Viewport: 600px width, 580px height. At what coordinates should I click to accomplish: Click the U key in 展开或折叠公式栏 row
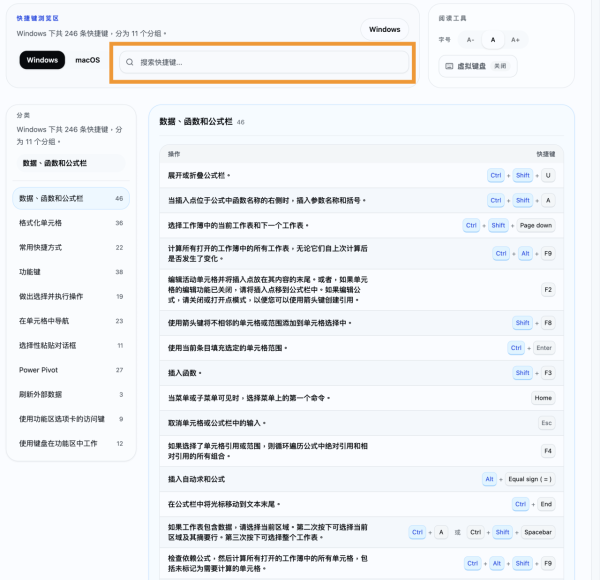click(x=548, y=176)
